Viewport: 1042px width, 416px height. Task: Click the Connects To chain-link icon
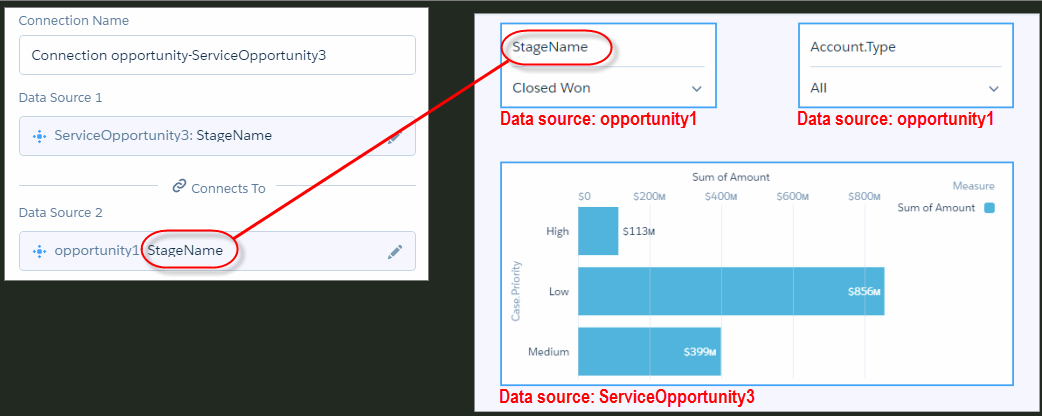(178, 187)
